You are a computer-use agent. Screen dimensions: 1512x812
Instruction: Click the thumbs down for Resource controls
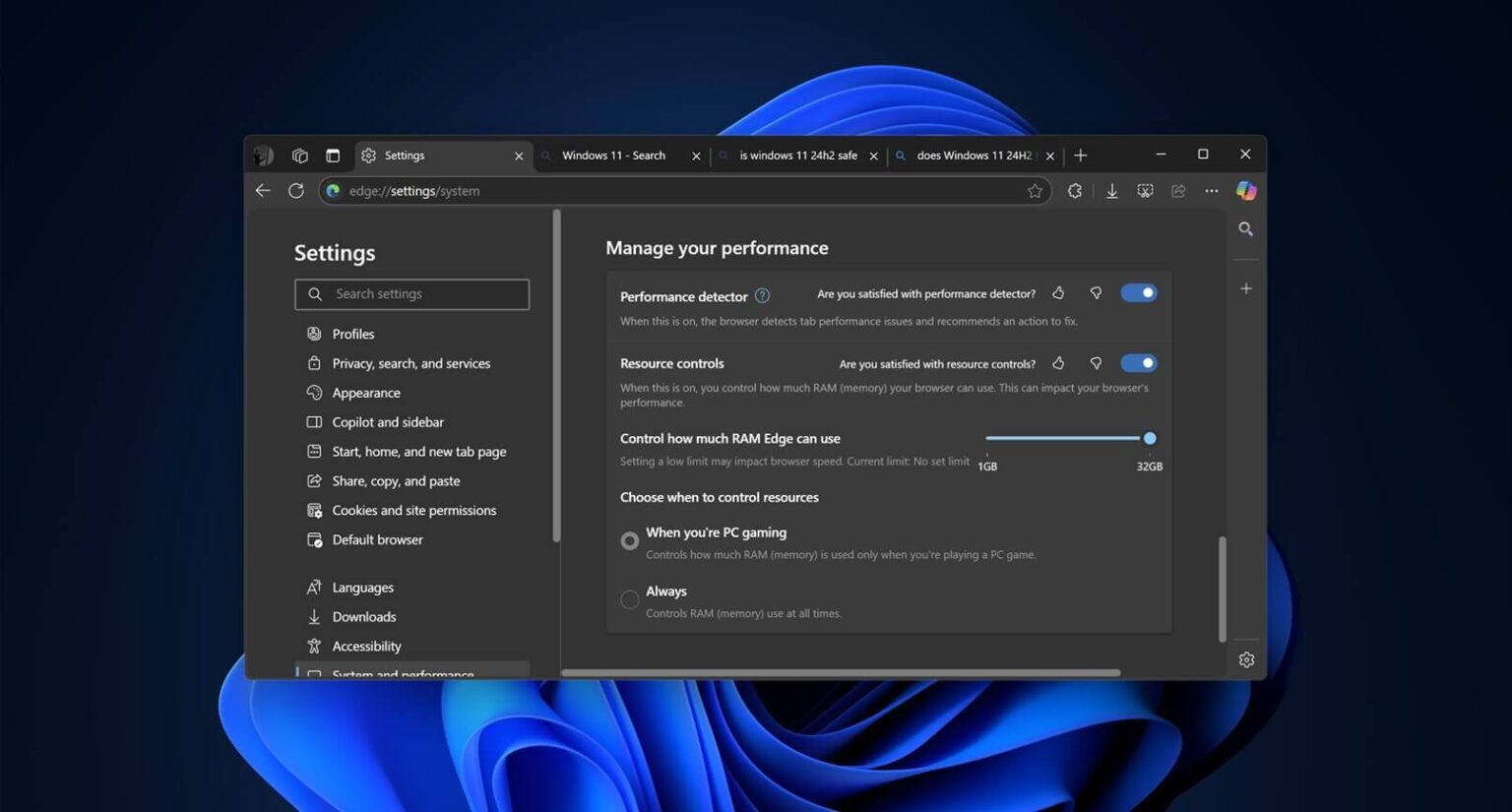pos(1096,363)
